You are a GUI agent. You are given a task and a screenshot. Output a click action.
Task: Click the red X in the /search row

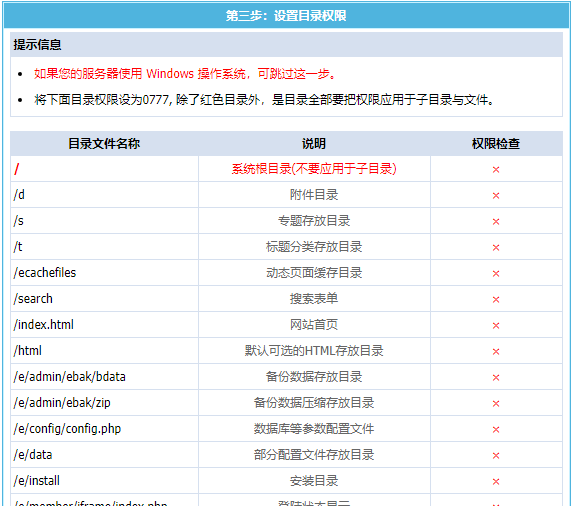(496, 300)
